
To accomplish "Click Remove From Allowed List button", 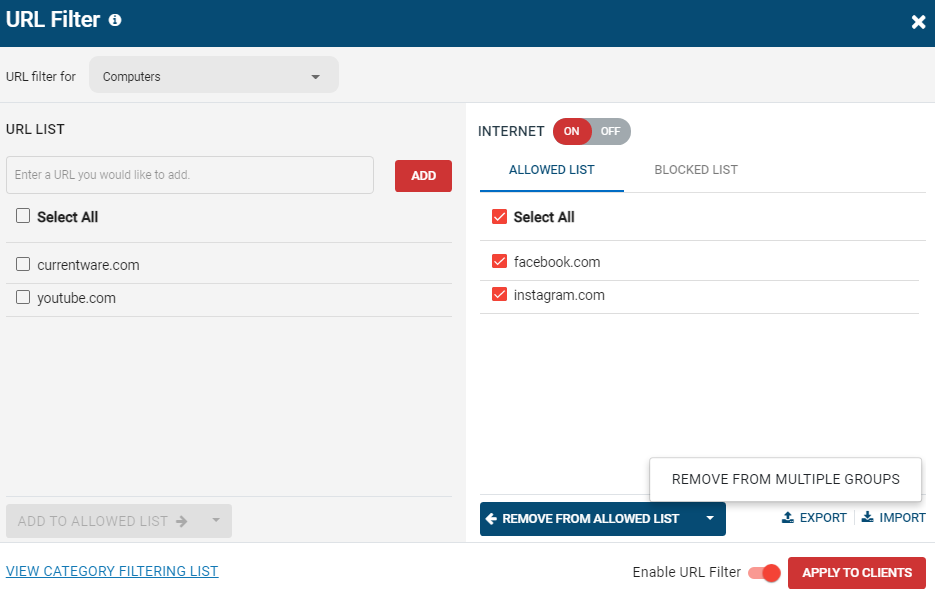I will [x=587, y=519].
